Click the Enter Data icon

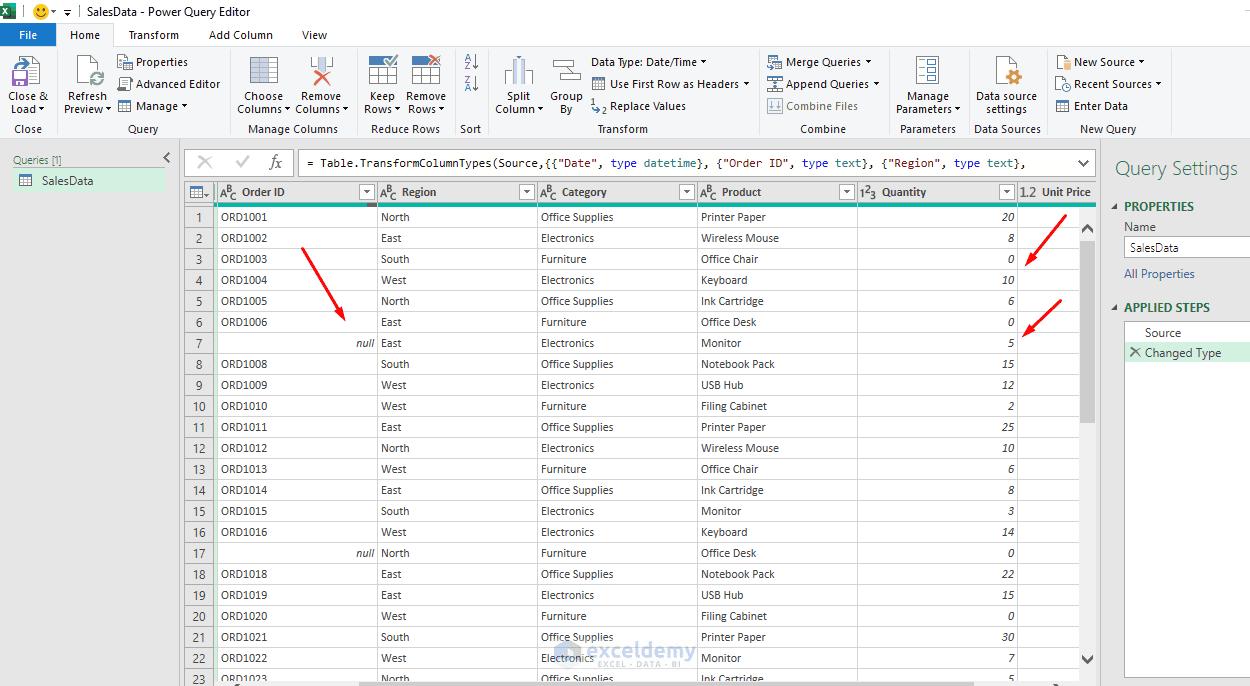pyautogui.click(x=1063, y=106)
